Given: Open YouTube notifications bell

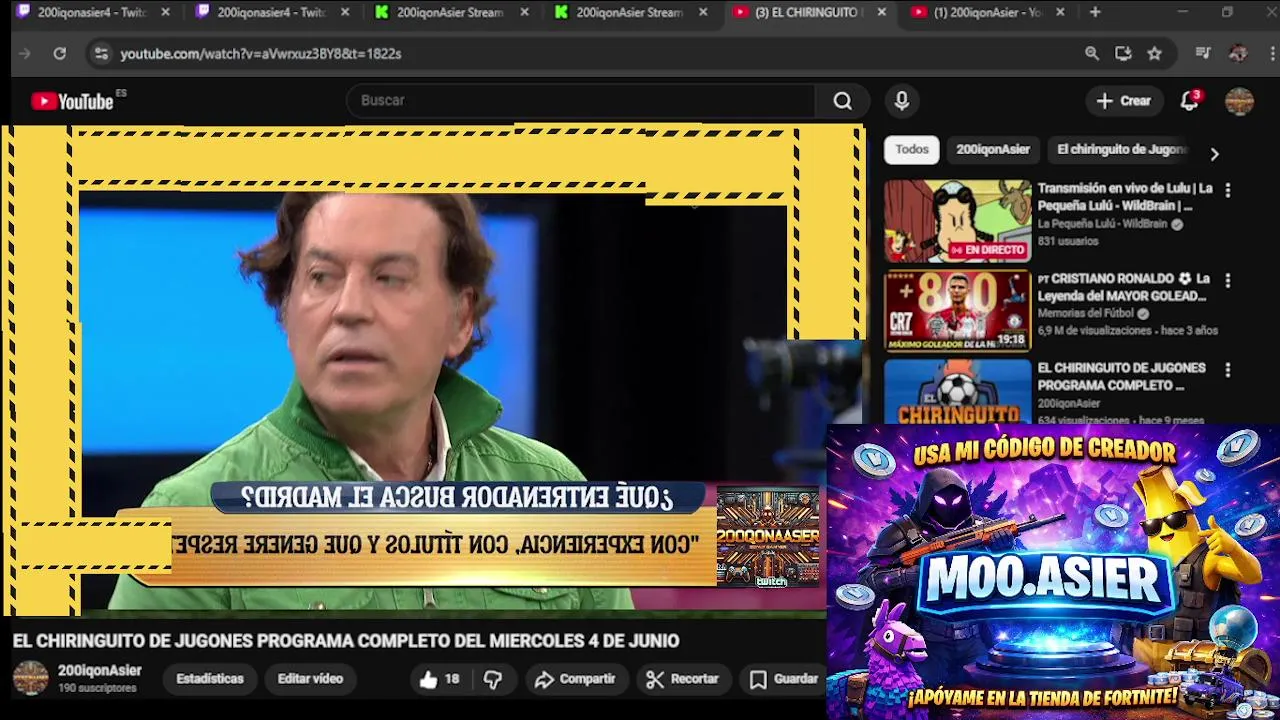Looking at the screenshot, I should point(1189,101).
